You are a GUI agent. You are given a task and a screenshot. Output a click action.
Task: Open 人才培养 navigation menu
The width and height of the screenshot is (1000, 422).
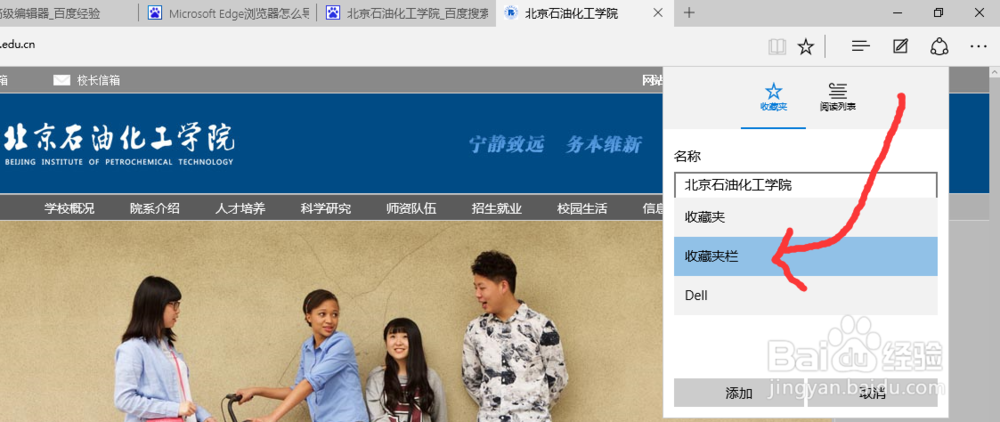[x=240, y=208]
